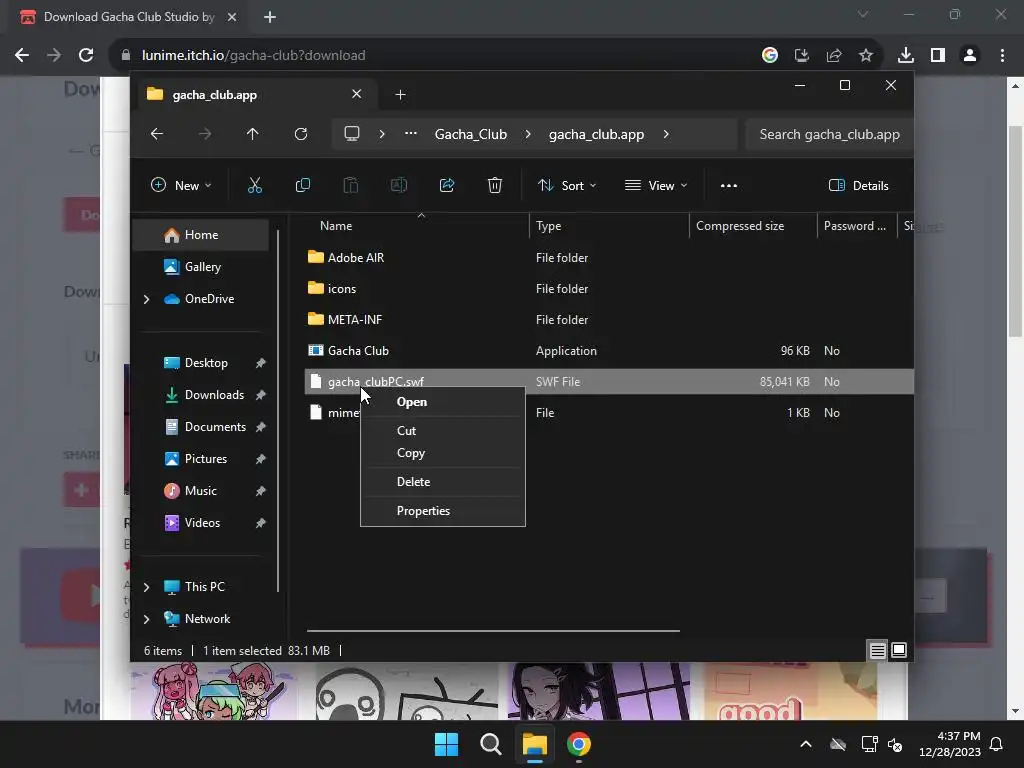Sort by Compressed size column header

click(x=740, y=225)
